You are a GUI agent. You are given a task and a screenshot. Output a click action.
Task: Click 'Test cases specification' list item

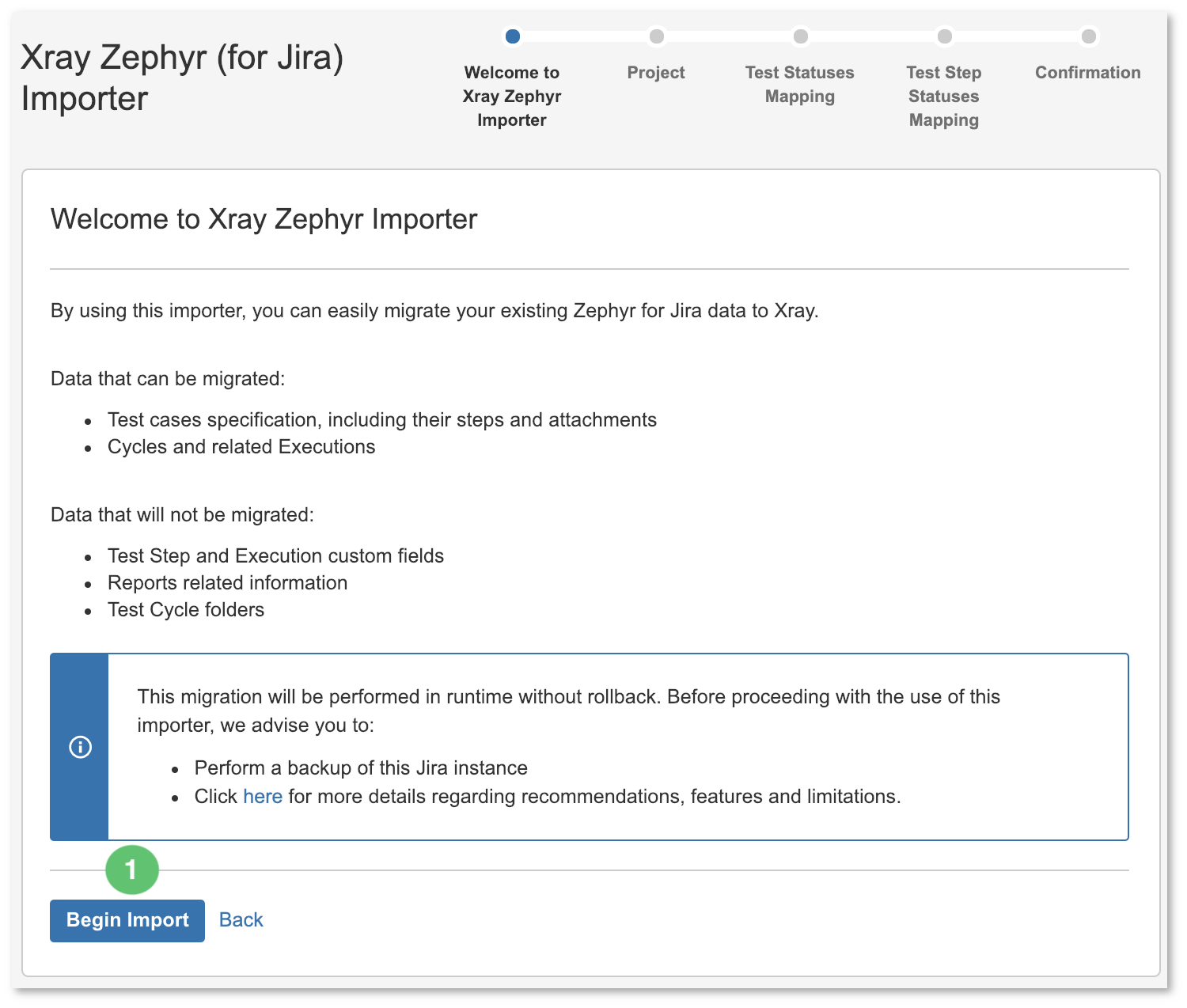(382, 420)
